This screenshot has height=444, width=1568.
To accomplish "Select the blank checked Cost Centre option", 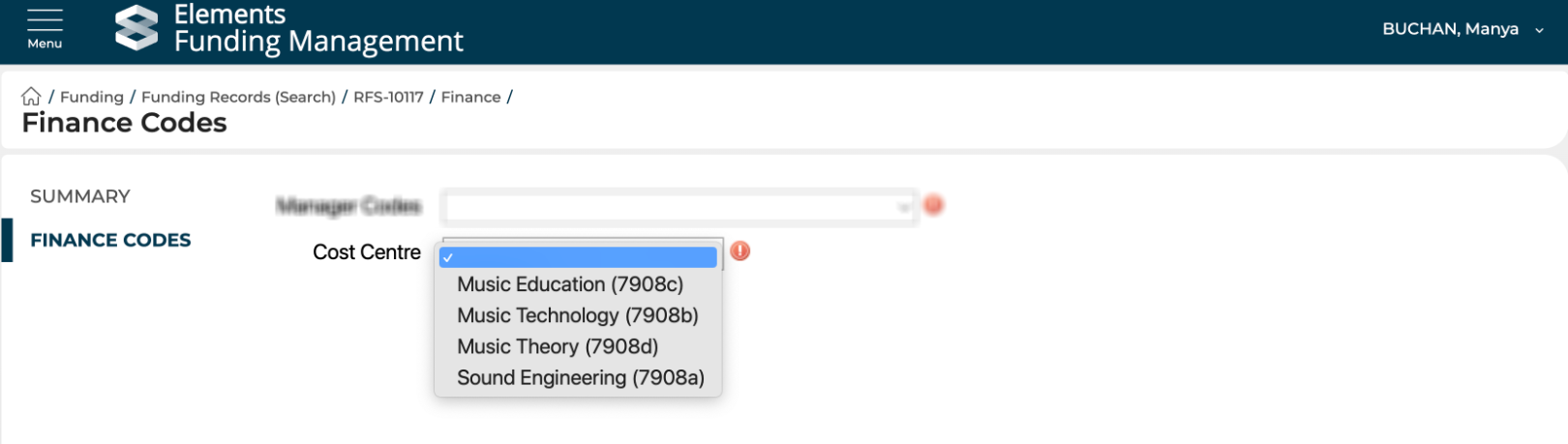I will click(579, 257).
